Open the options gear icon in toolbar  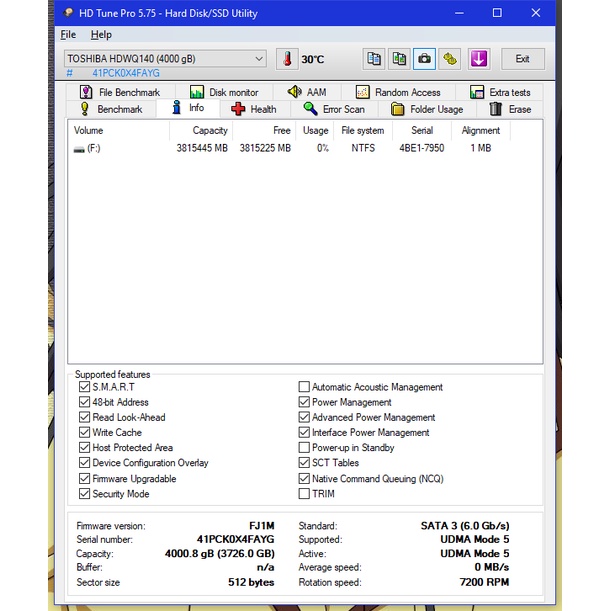click(451, 59)
